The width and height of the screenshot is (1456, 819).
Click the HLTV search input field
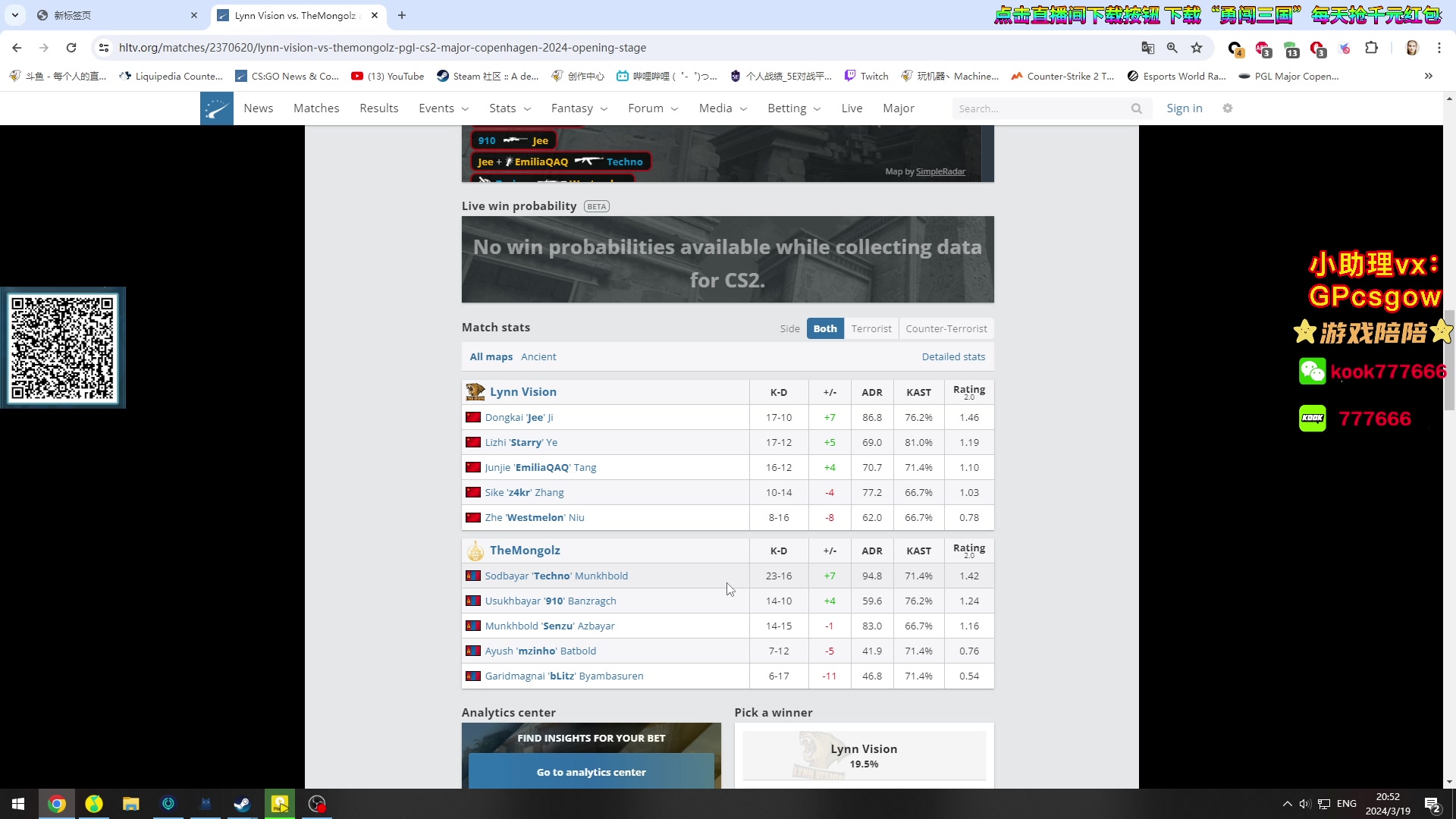(x=1043, y=108)
